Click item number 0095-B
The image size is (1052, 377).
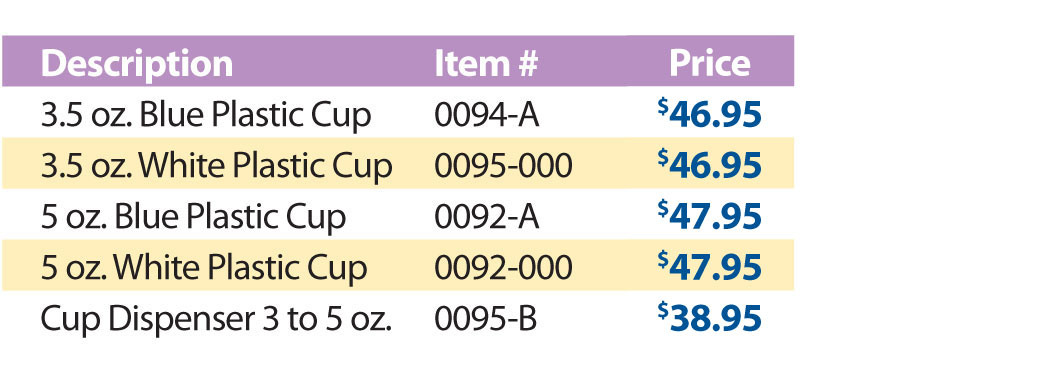485,319
